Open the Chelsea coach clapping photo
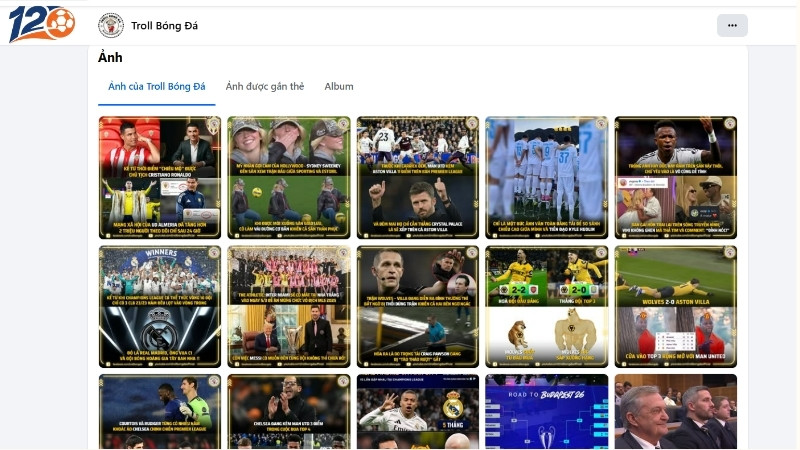 pyautogui.click(x=289, y=412)
